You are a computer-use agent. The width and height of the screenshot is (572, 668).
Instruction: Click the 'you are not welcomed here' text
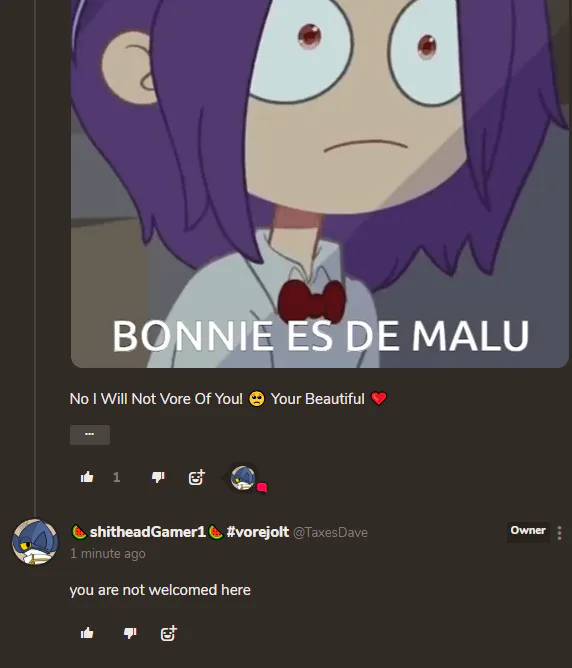(x=160, y=590)
